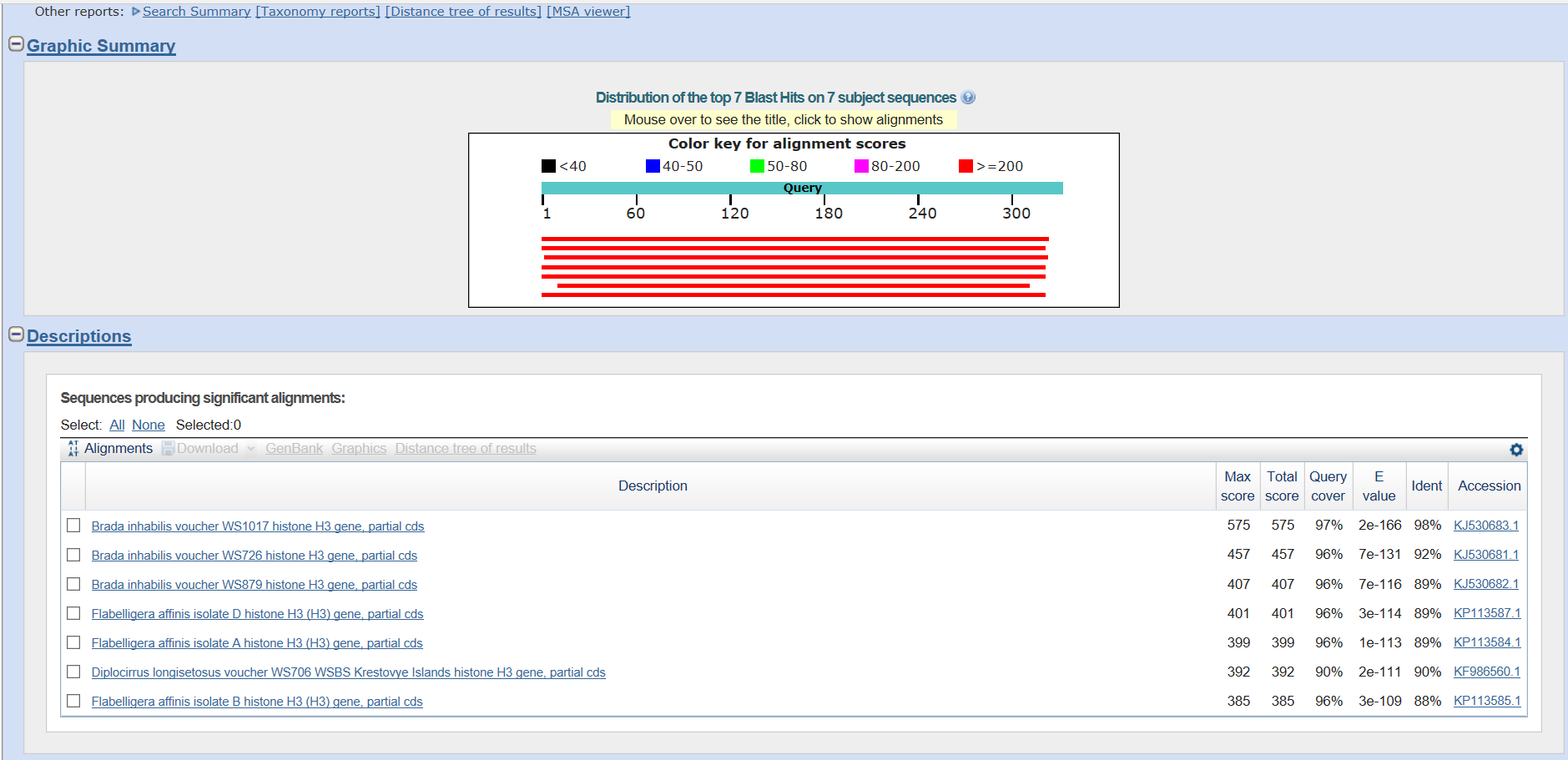Viewport: 1568px width, 760px height.
Task: Open table settings gear icon
Action: 1516,450
